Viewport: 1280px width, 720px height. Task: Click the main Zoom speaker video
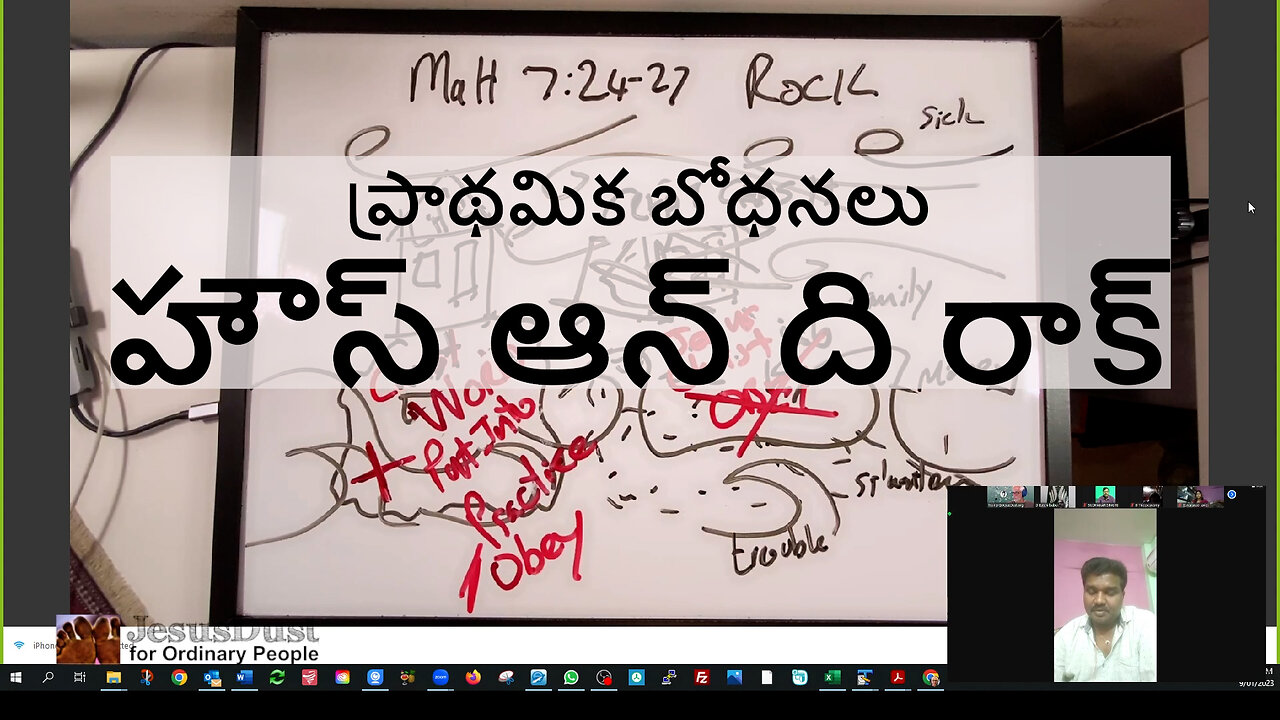[x=1105, y=596]
